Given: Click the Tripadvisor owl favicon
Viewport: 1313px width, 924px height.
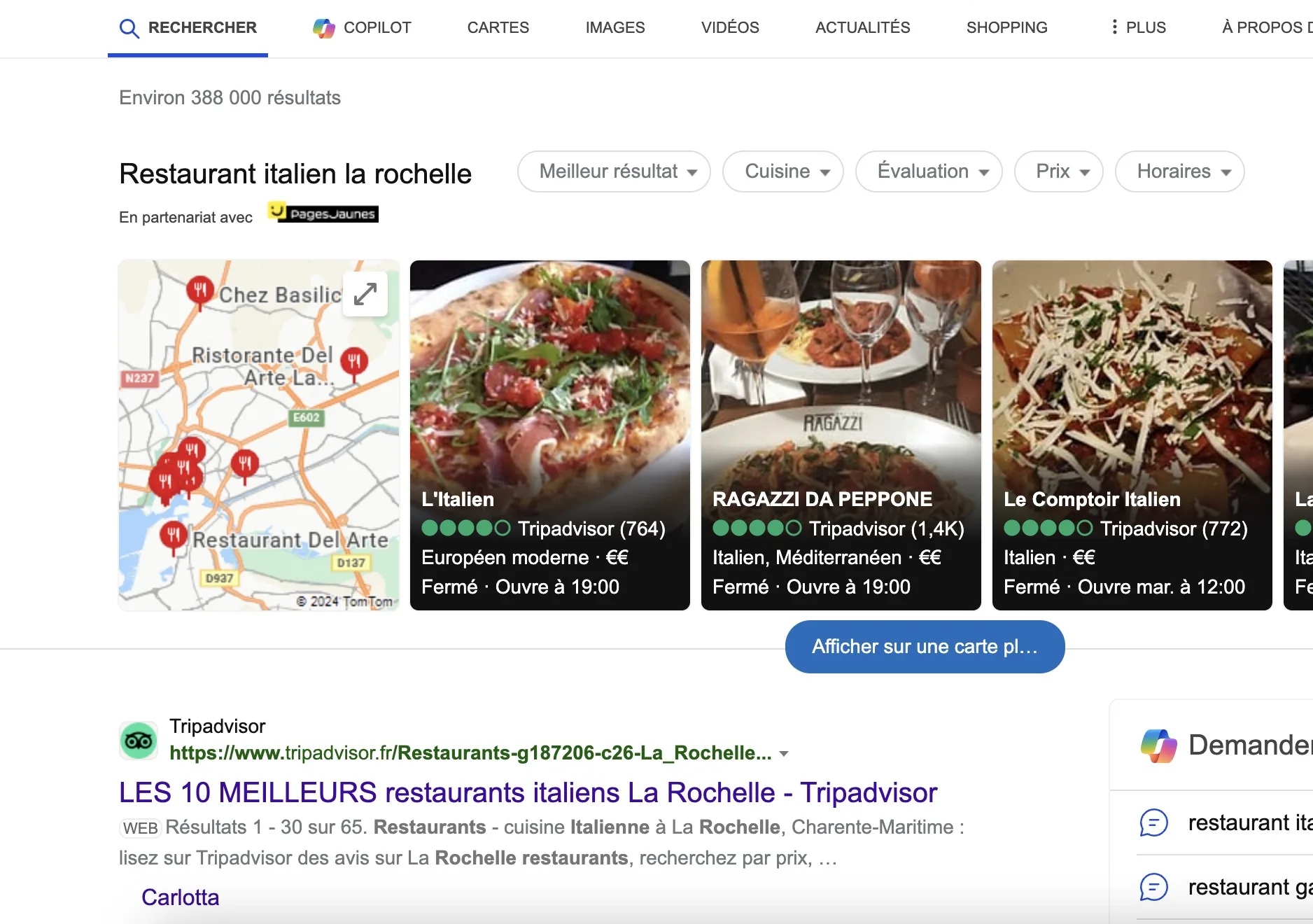Looking at the screenshot, I should (x=139, y=741).
